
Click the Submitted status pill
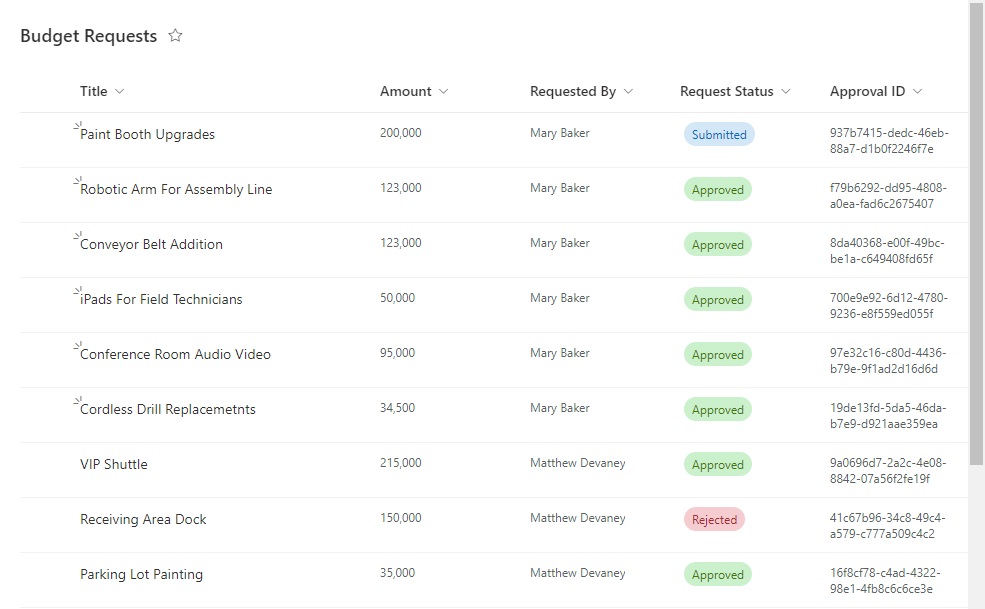tap(719, 134)
